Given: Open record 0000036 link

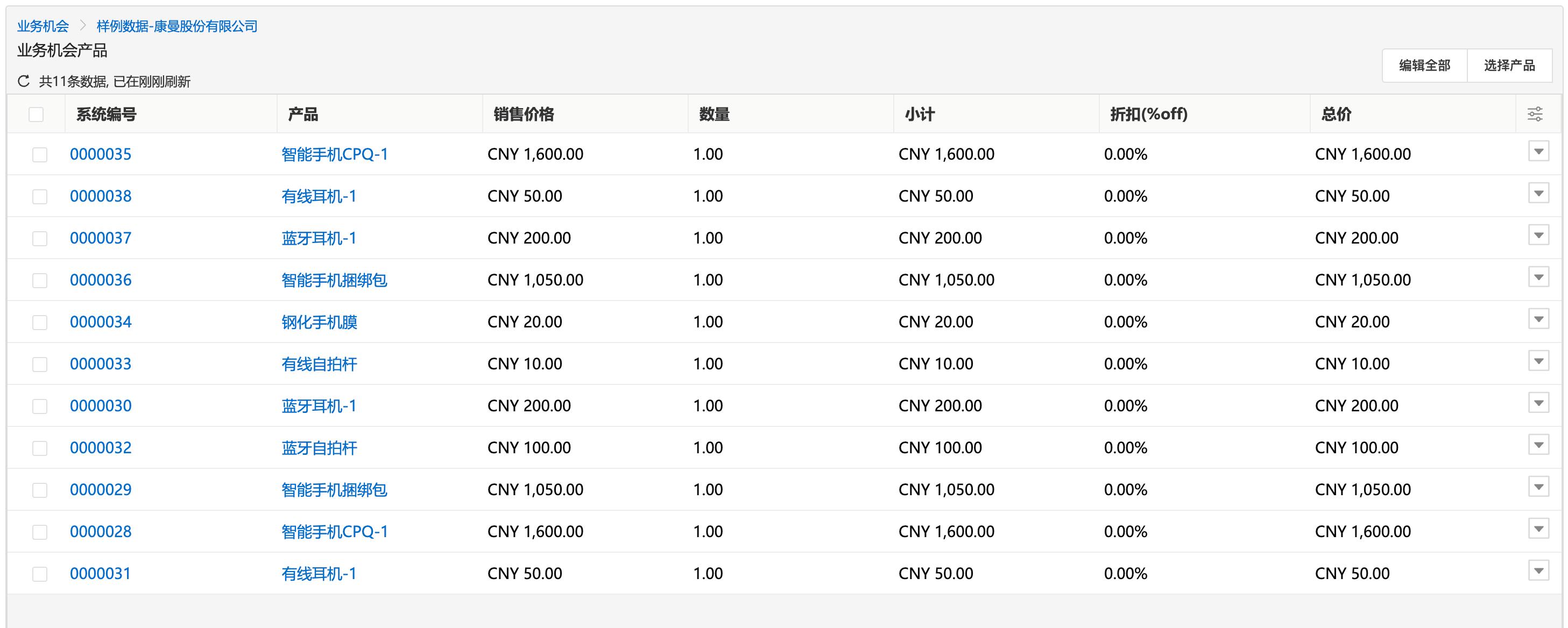Looking at the screenshot, I should 101,280.
